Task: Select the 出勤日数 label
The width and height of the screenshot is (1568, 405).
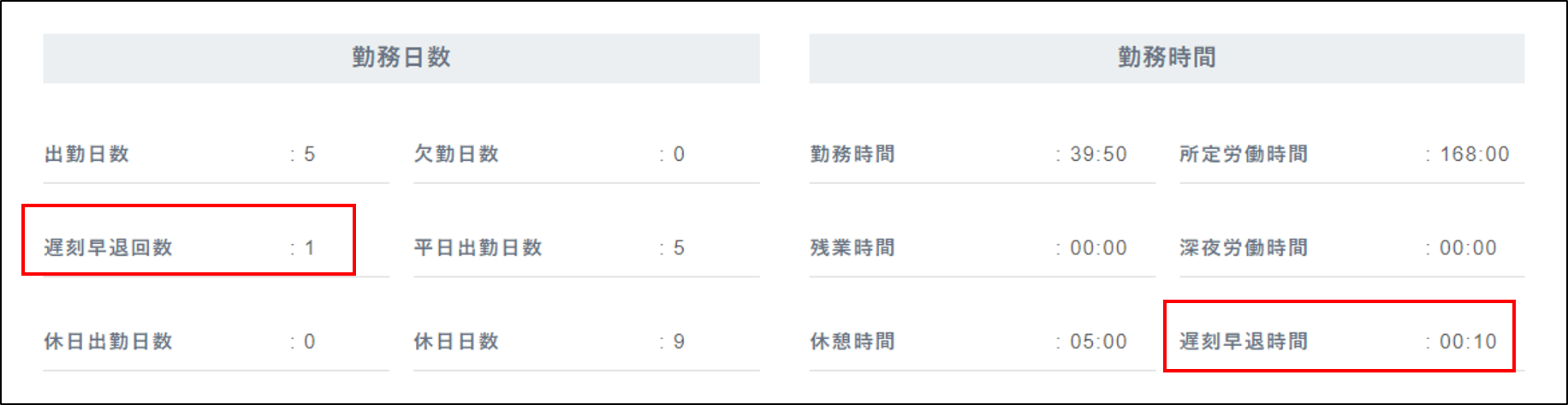Action: point(86,154)
